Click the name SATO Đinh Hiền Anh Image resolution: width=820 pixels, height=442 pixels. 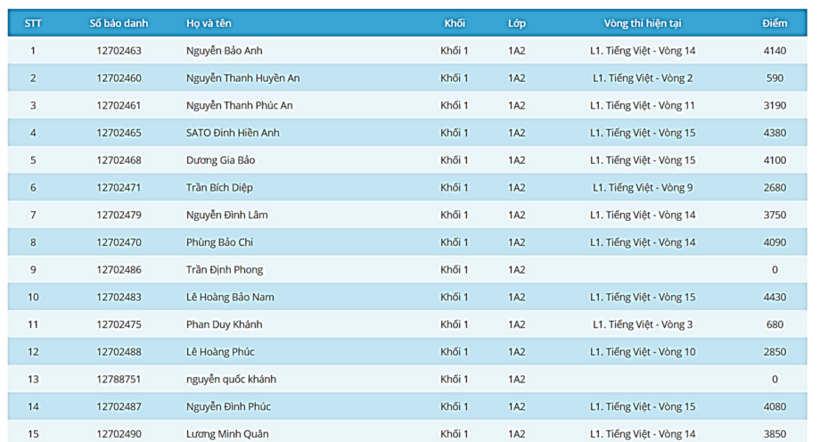[233, 133]
